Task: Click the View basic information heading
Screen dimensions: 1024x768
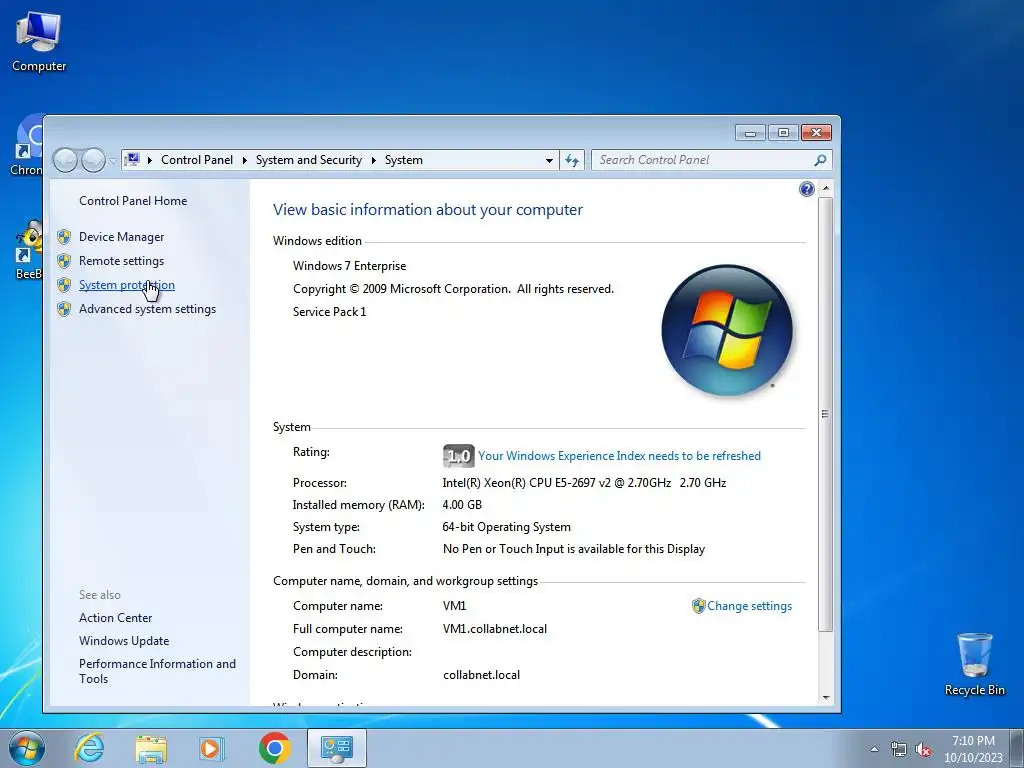Action: [428, 210]
